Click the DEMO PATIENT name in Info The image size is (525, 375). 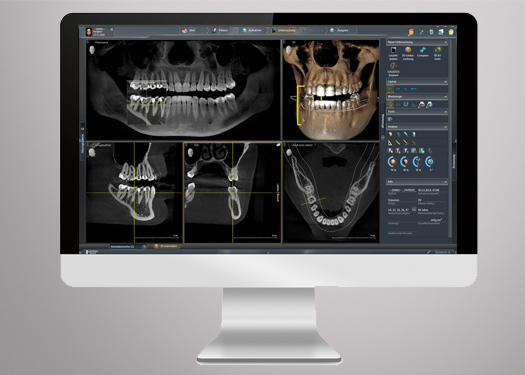coord(401,190)
